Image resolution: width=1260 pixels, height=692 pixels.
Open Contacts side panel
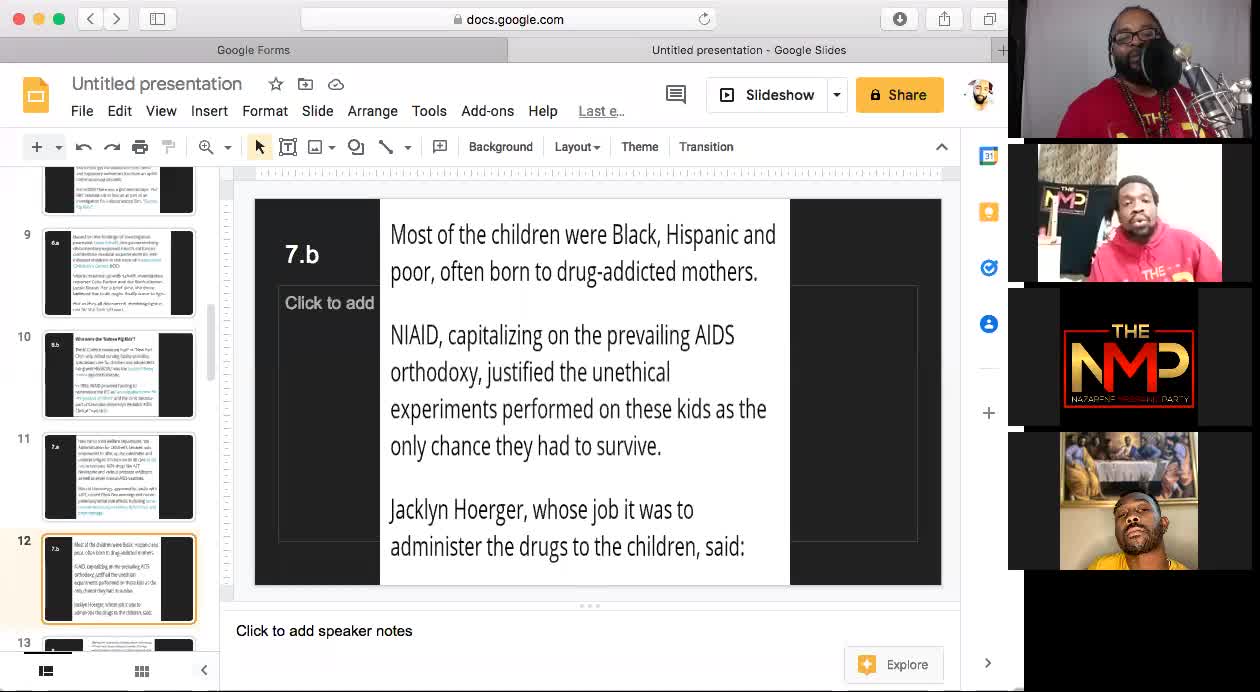989,324
